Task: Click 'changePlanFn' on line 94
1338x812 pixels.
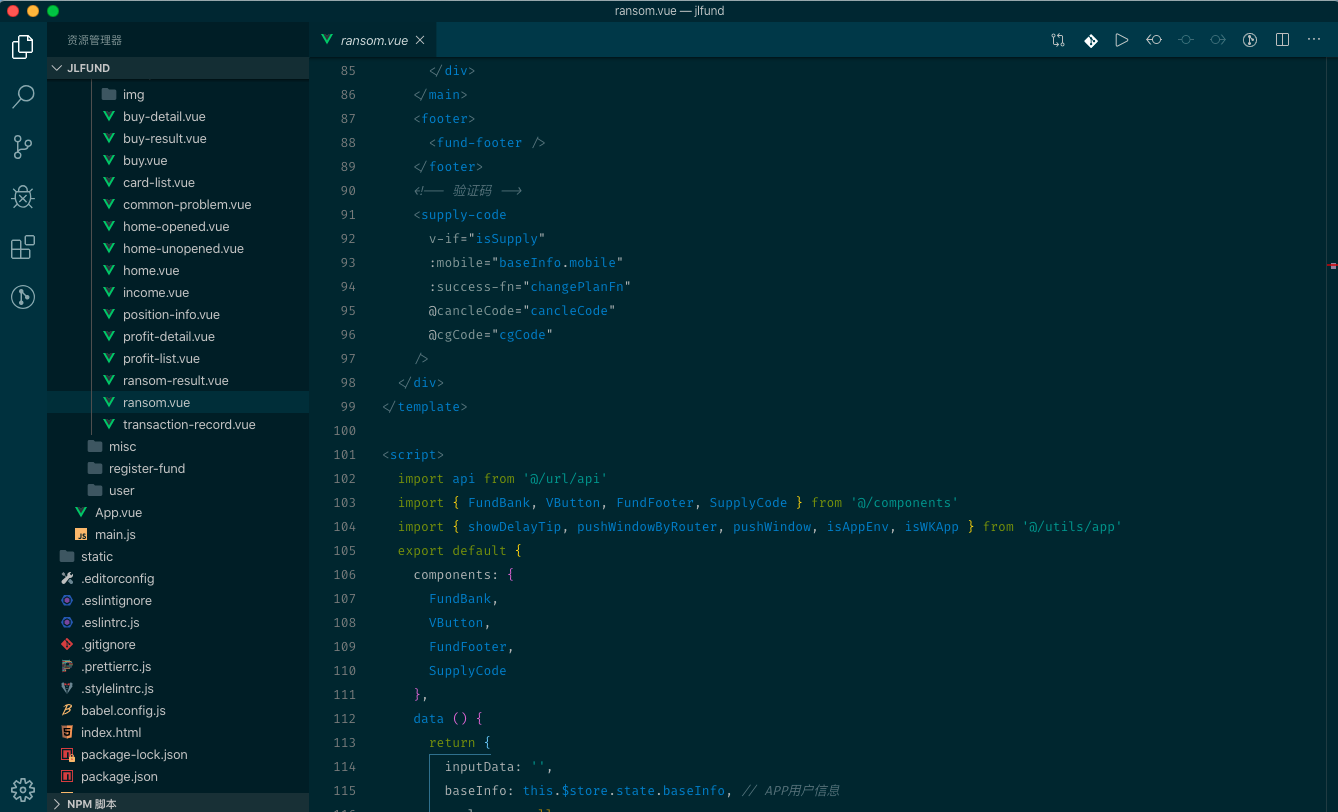Action: [x=576, y=286]
